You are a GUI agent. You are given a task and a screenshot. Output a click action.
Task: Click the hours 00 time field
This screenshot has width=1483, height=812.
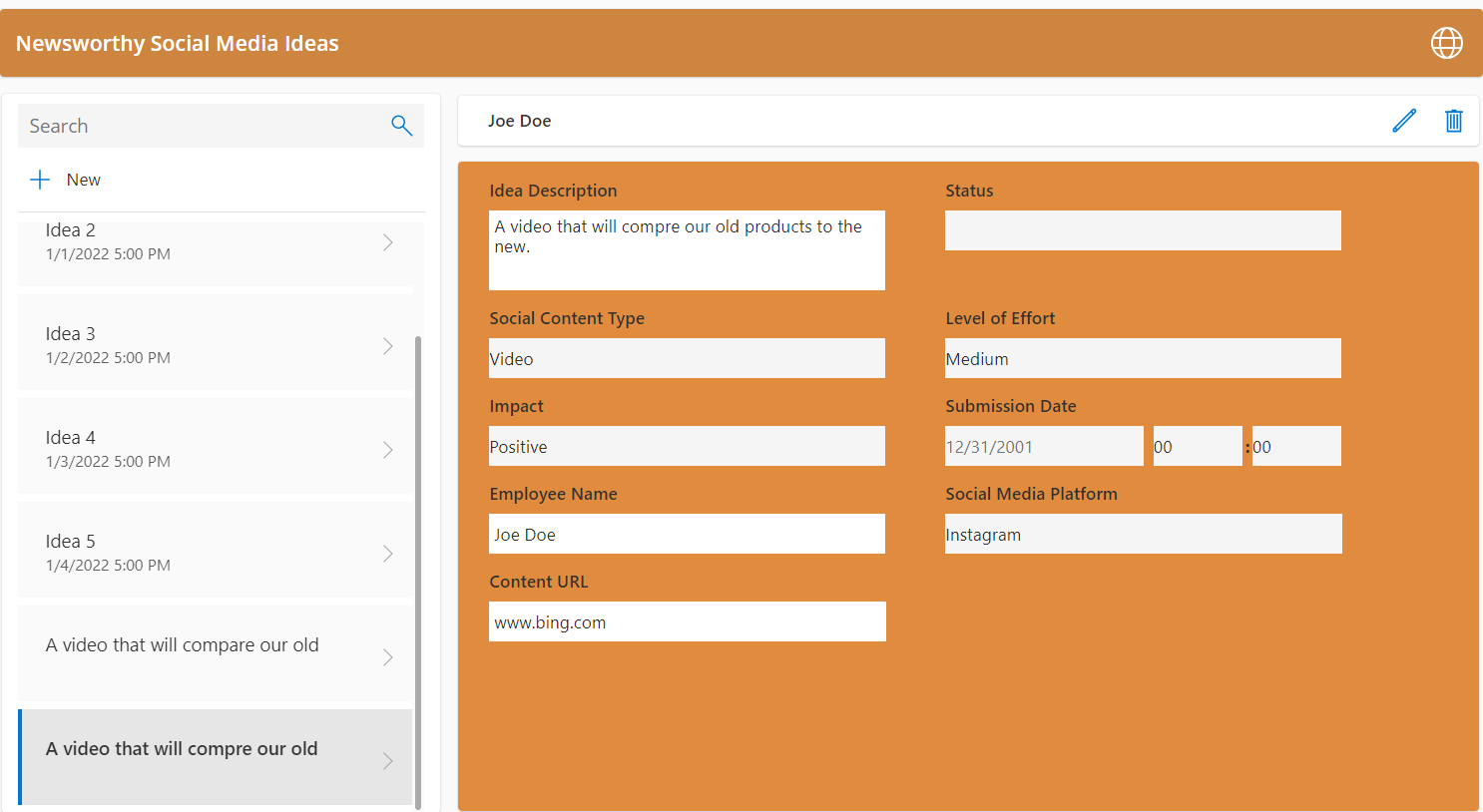(1197, 446)
